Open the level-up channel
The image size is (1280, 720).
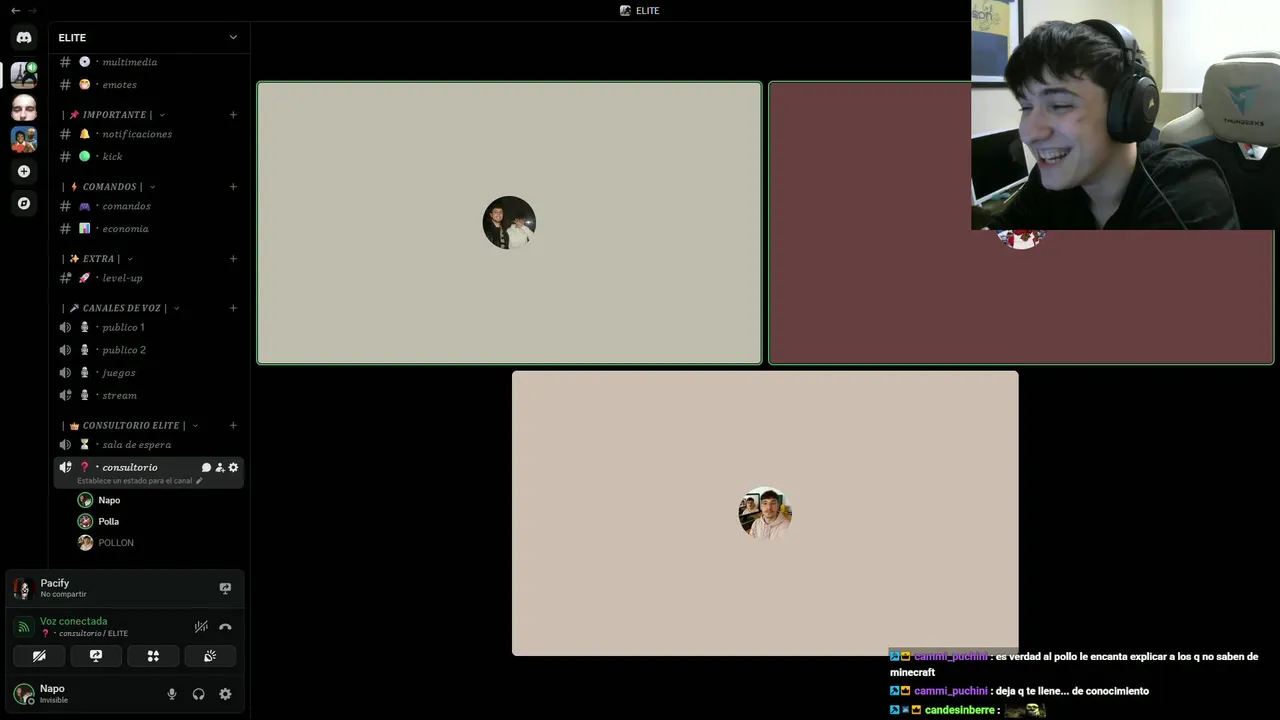pyautogui.click(x=148, y=278)
